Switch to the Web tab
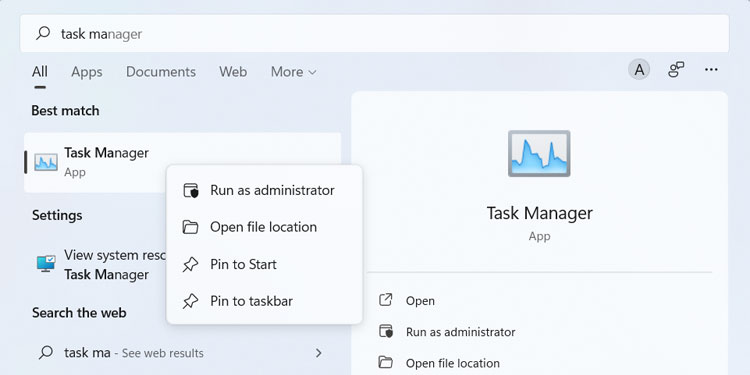Image resolution: width=750 pixels, height=375 pixels. 233,72
